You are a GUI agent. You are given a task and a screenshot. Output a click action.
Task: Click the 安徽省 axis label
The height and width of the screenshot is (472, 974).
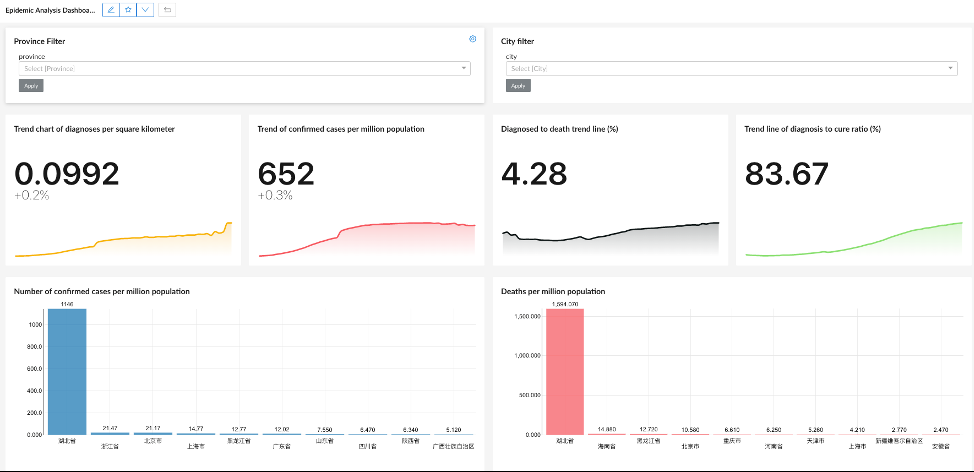(x=942, y=446)
